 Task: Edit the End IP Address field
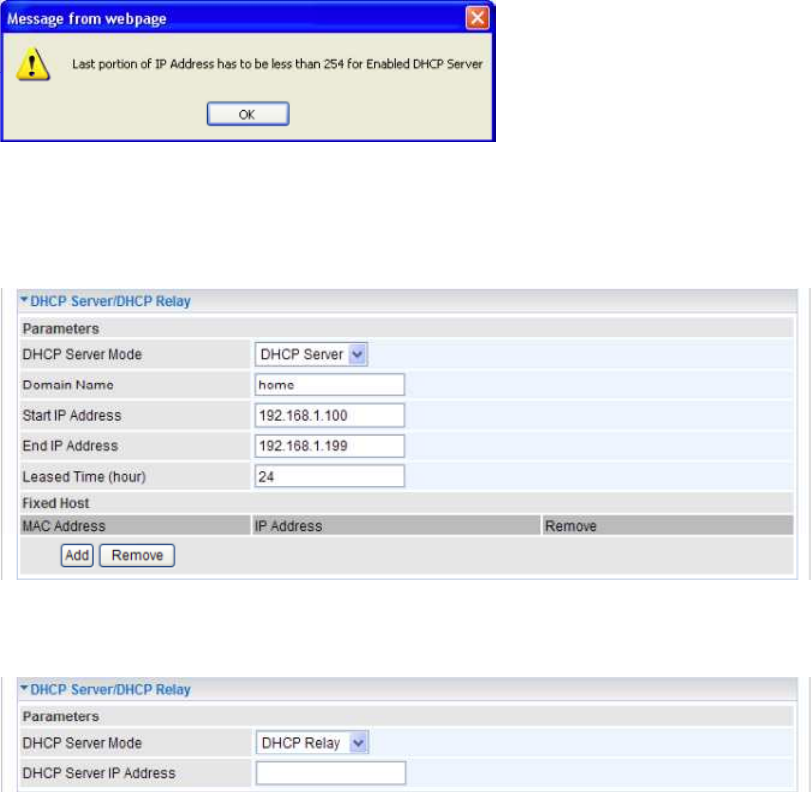(329, 446)
